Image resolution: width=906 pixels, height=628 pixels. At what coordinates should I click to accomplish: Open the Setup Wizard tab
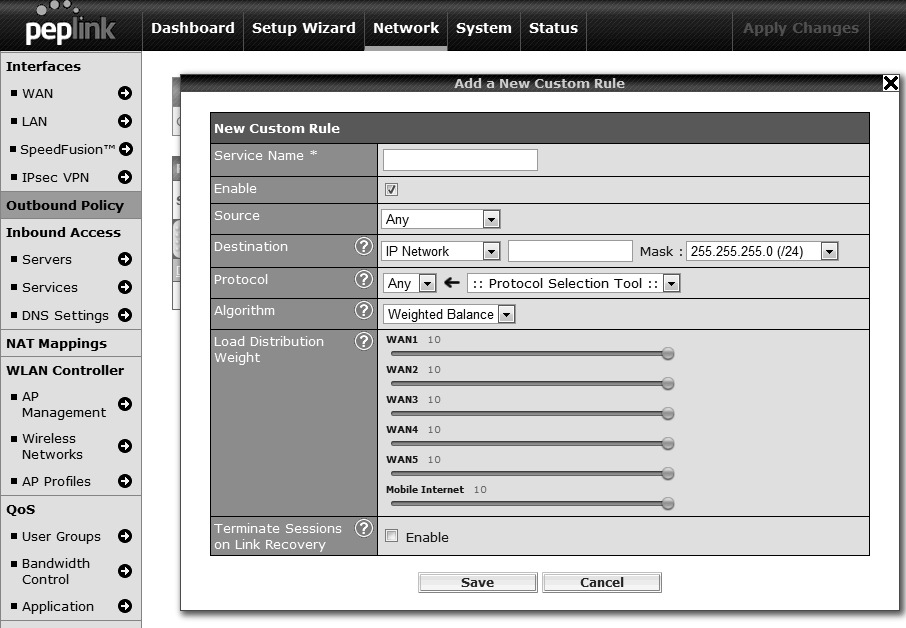304,28
